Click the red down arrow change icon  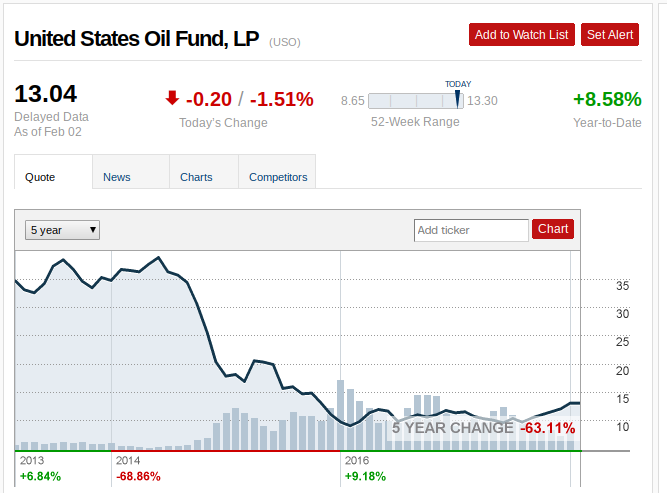(172, 98)
